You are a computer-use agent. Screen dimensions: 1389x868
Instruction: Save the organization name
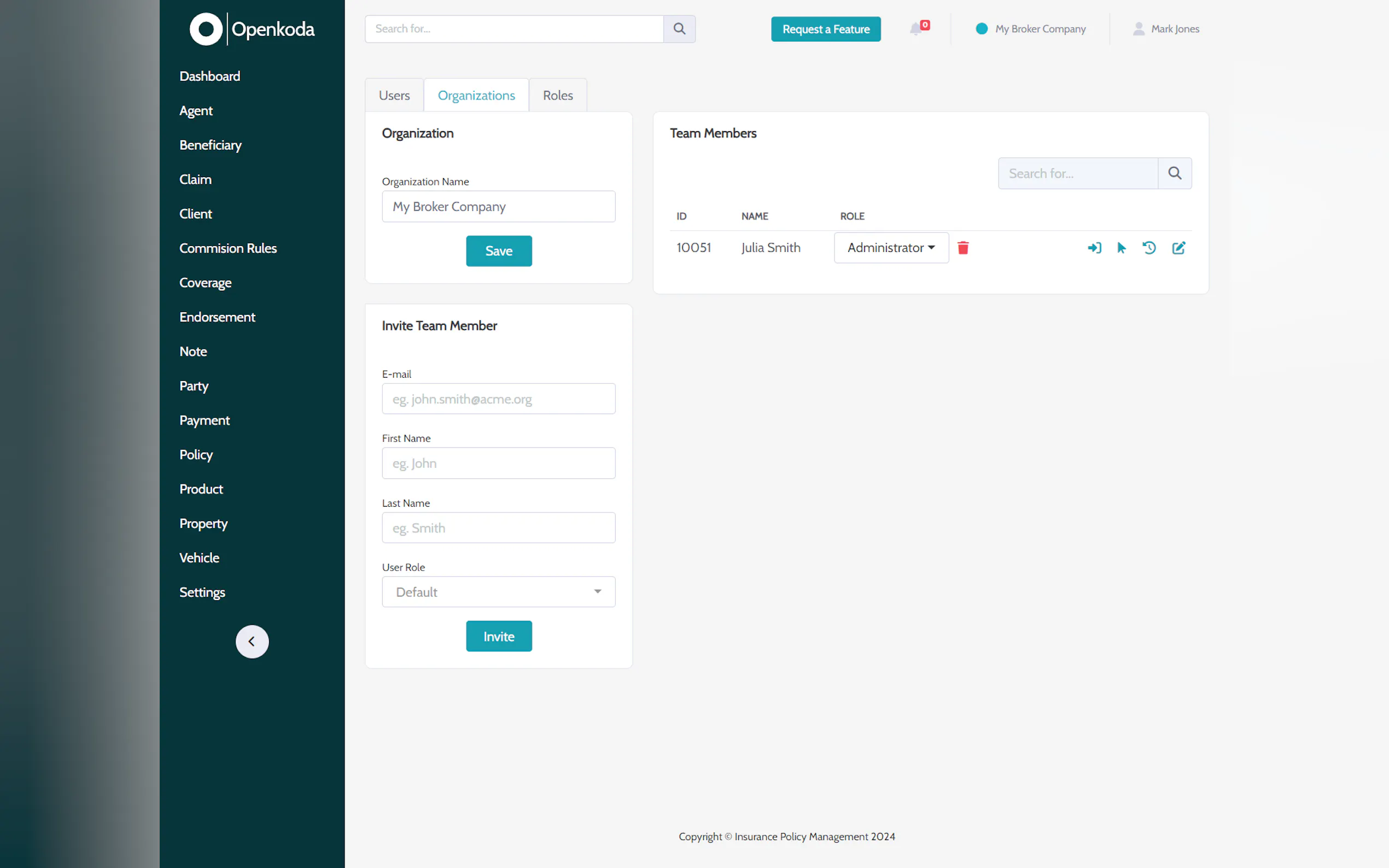(498, 251)
